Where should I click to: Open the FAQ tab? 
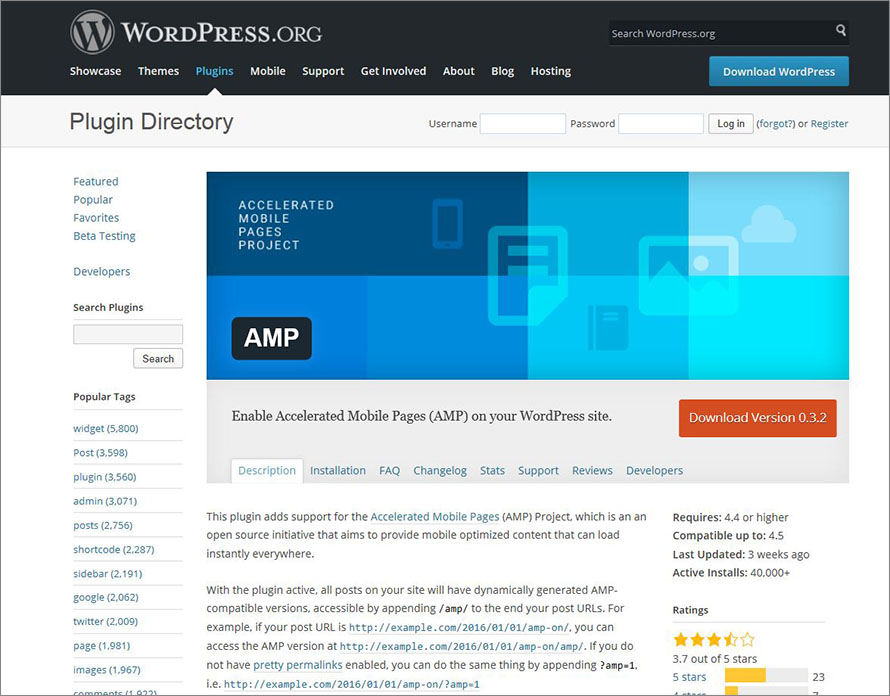click(389, 471)
